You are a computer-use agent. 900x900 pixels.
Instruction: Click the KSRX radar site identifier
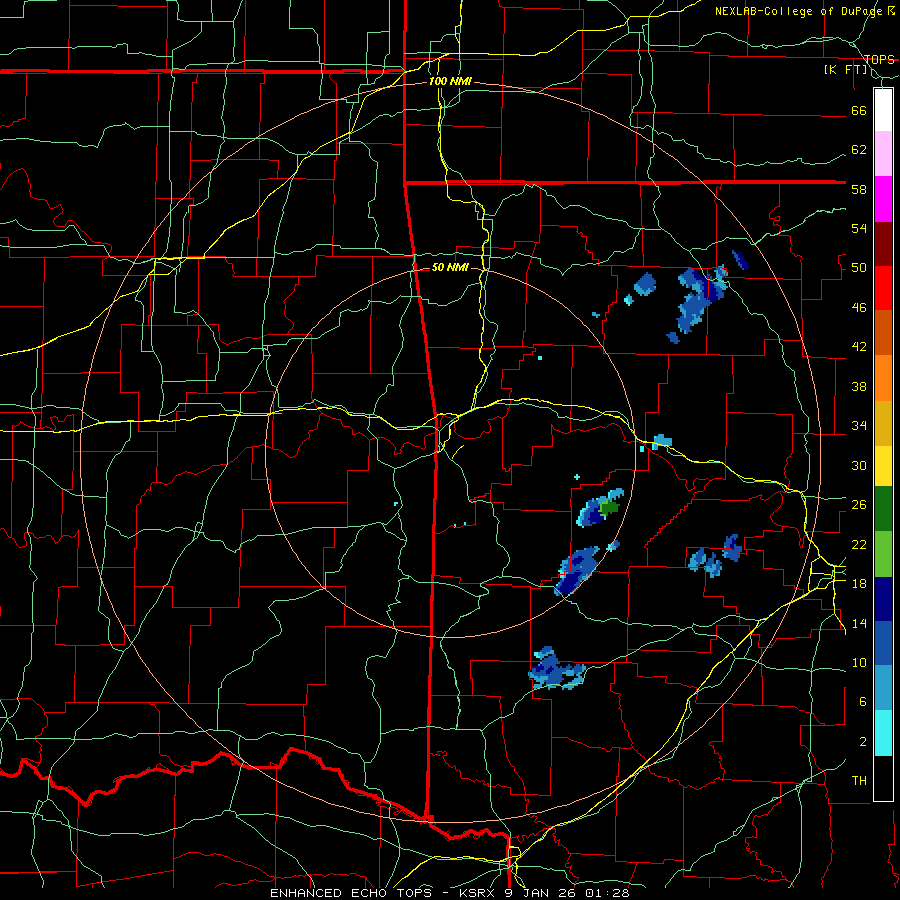[x=479, y=893]
